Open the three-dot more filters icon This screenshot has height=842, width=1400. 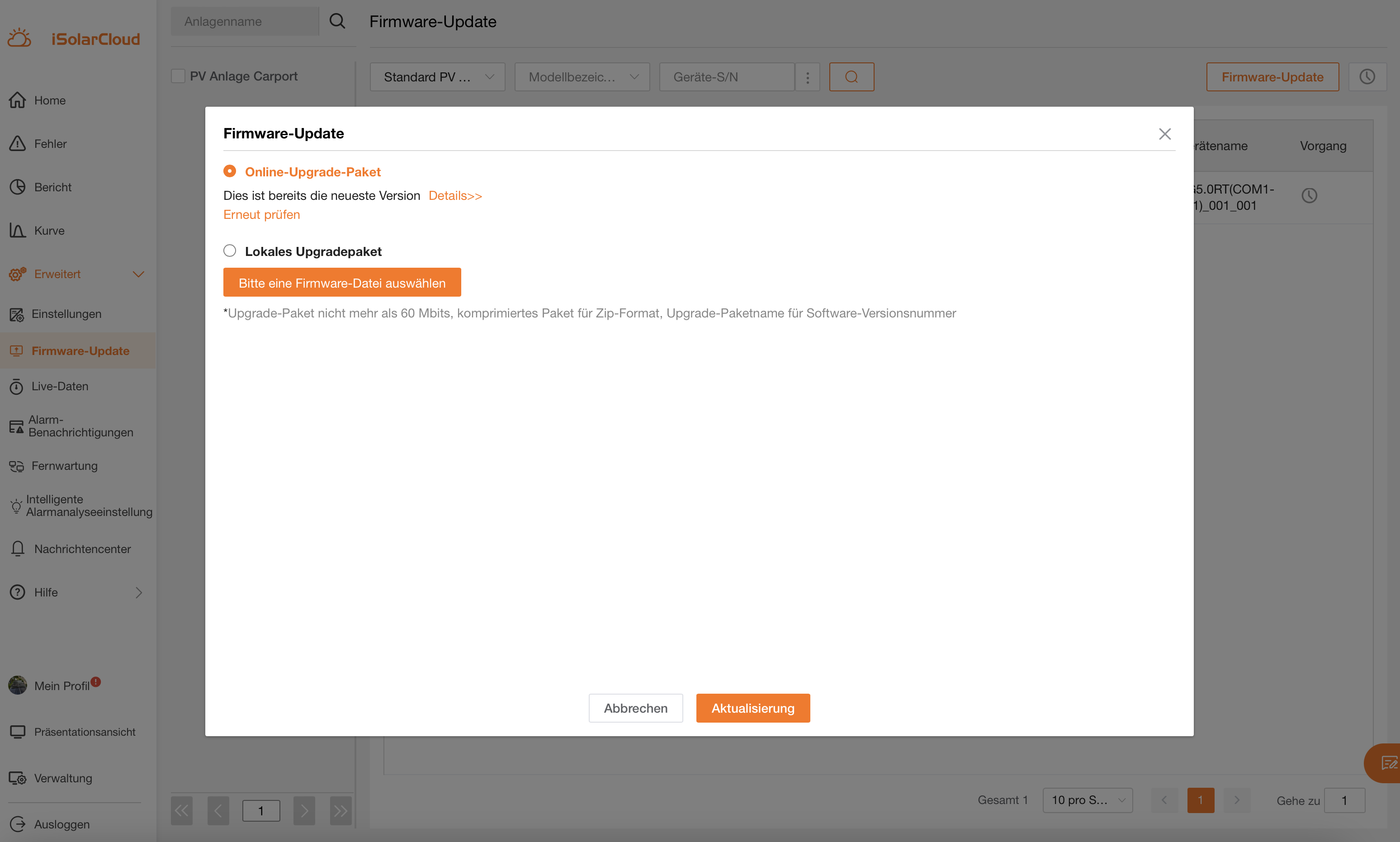(x=807, y=76)
